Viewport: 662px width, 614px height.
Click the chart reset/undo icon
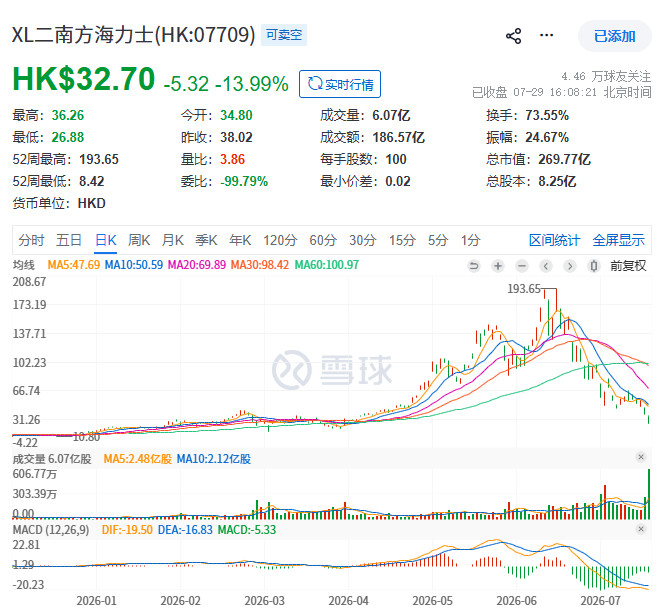tap(474, 266)
